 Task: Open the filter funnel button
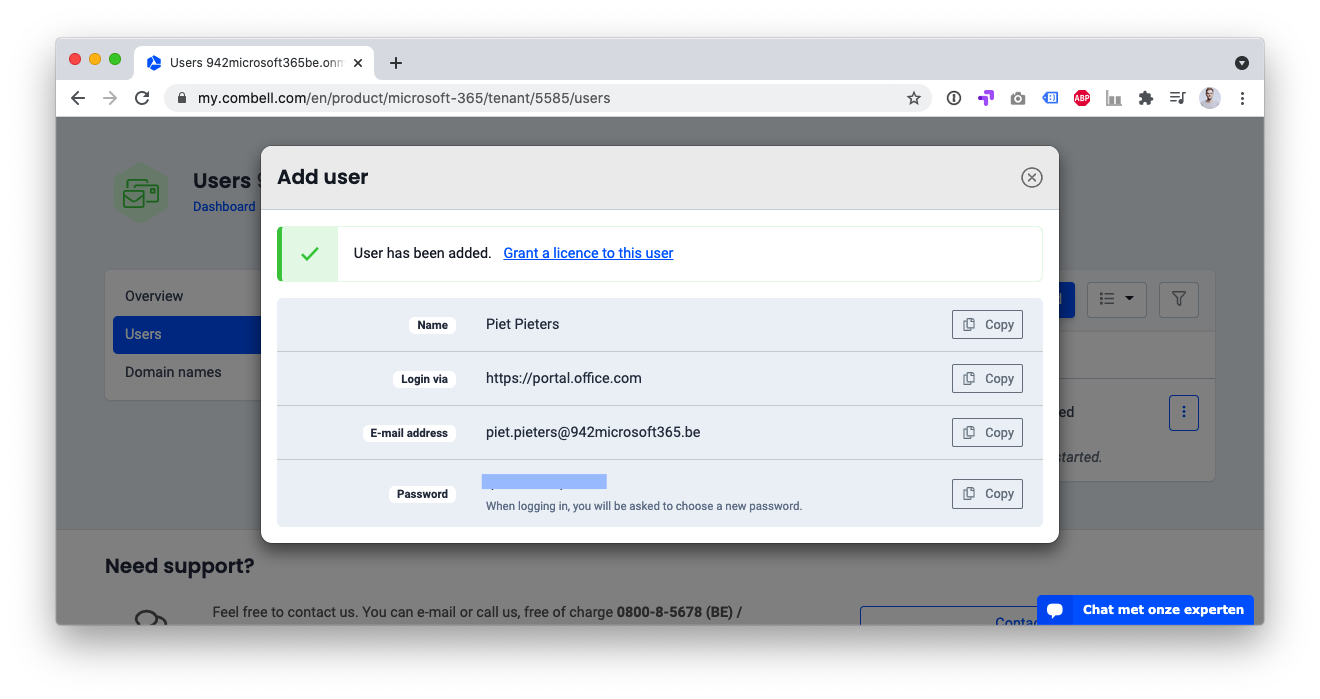click(1179, 299)
